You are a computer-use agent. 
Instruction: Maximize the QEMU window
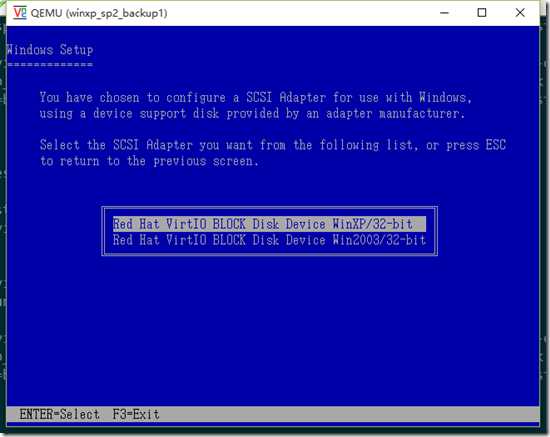(482, 13)
